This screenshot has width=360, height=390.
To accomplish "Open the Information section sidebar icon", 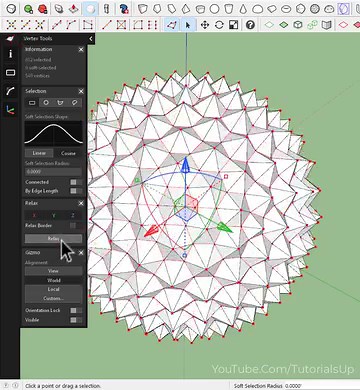I will [x=11, y=54].
